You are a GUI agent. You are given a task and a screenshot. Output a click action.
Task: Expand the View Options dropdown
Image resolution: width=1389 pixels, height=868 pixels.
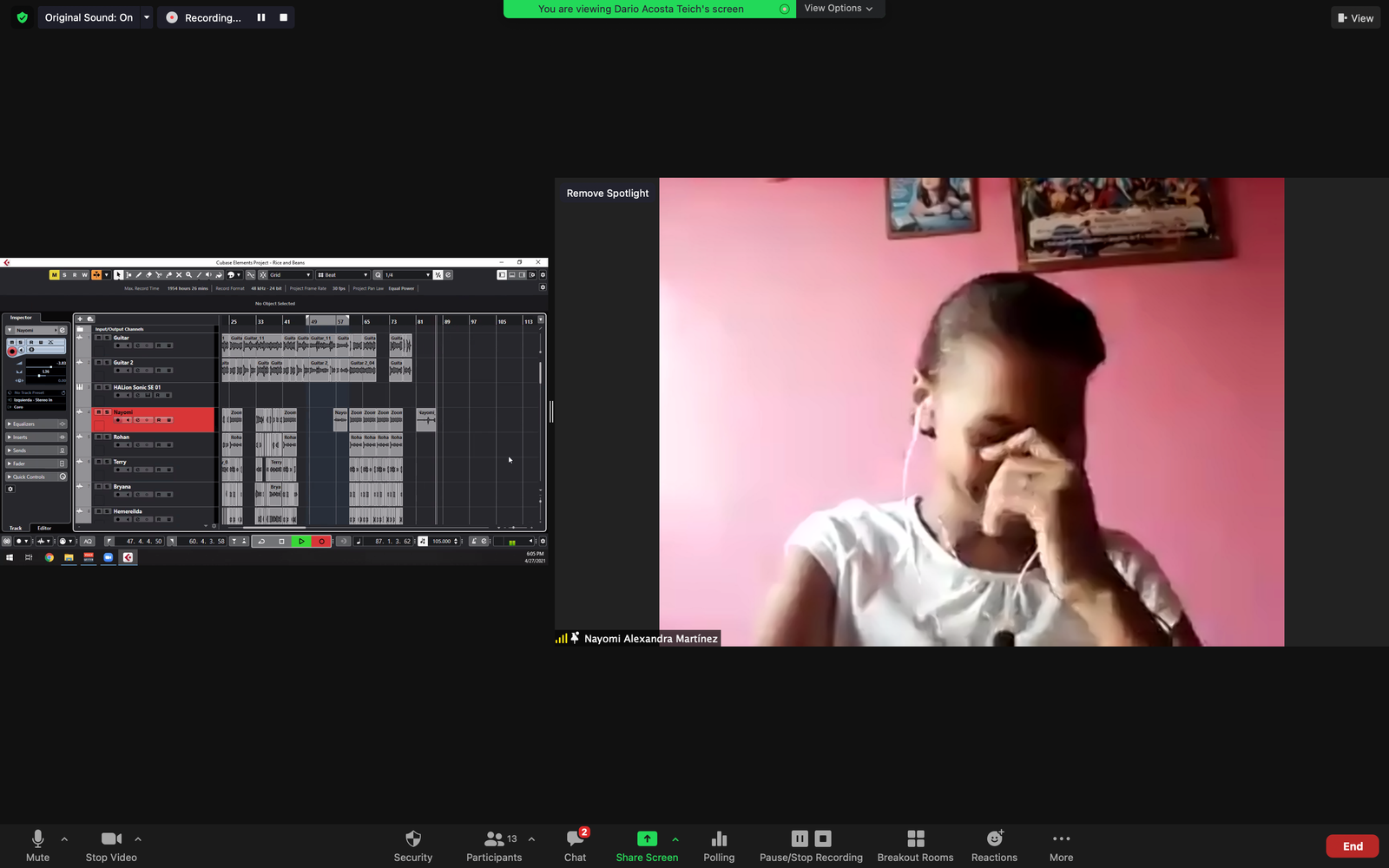click(839, 9)
